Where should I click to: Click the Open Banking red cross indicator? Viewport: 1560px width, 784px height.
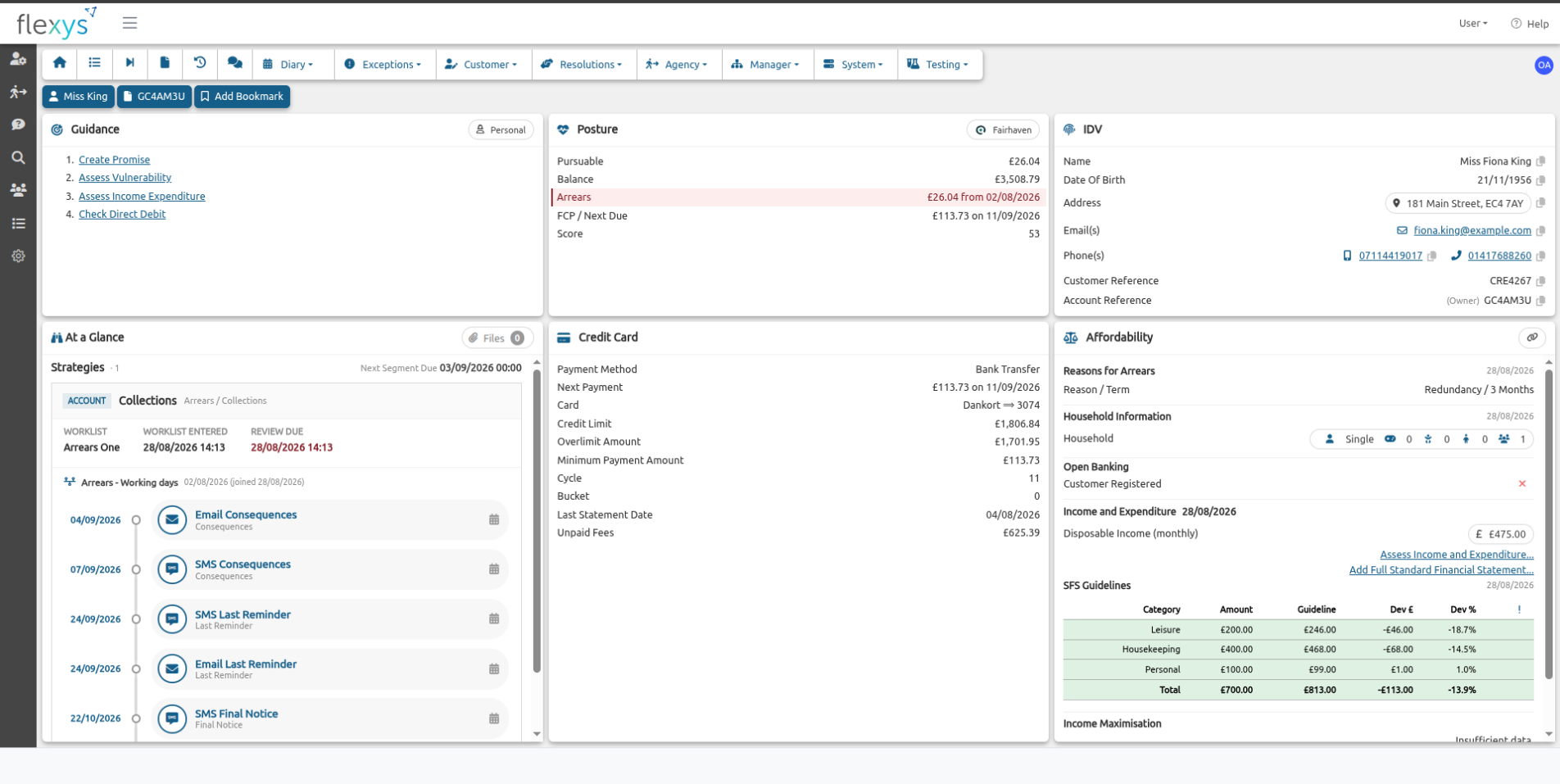(x=1522, y=484)
